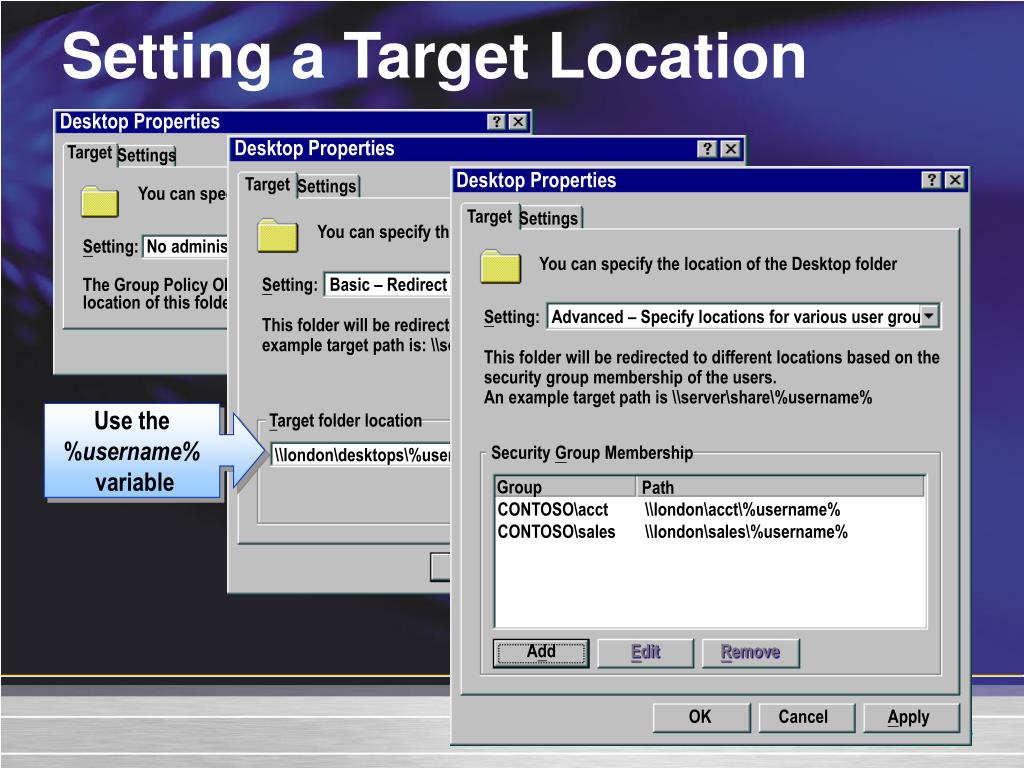Viewport: 1024px width, 768px height.
Task: Select the Target tab in the middle dialog
Action: [x=267, y=185]
